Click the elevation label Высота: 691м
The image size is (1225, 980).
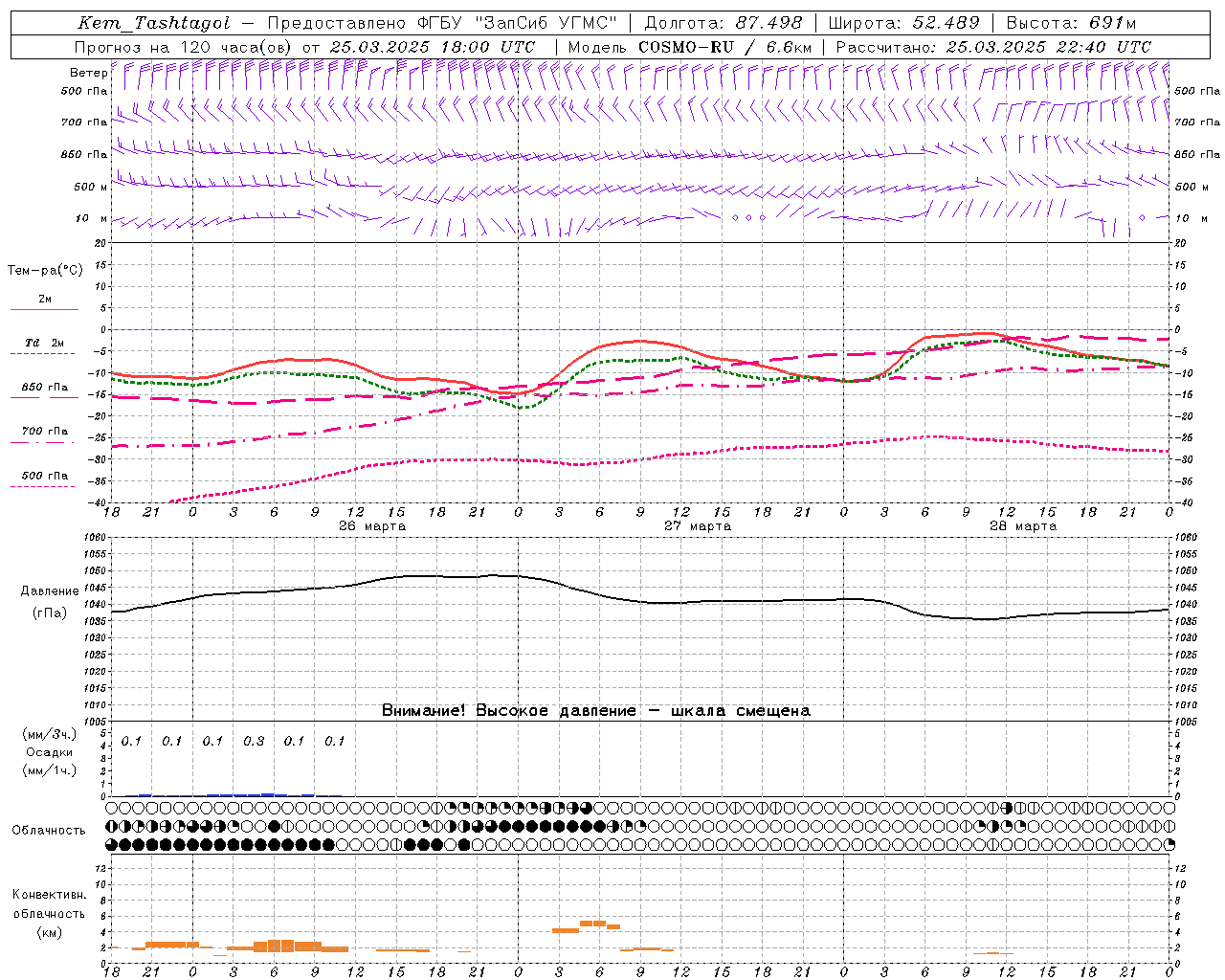(1071, 23)
